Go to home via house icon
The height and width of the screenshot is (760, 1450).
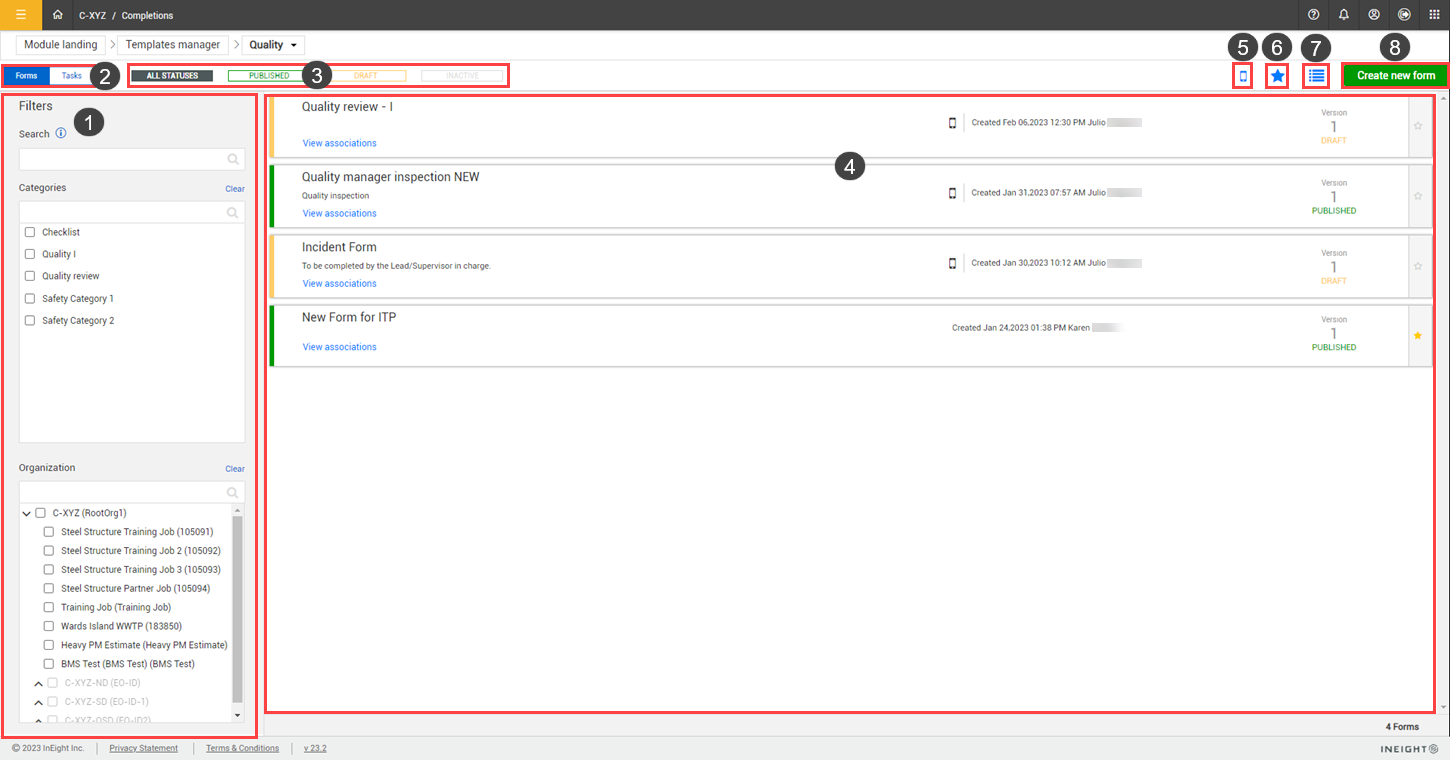point(58,15)
